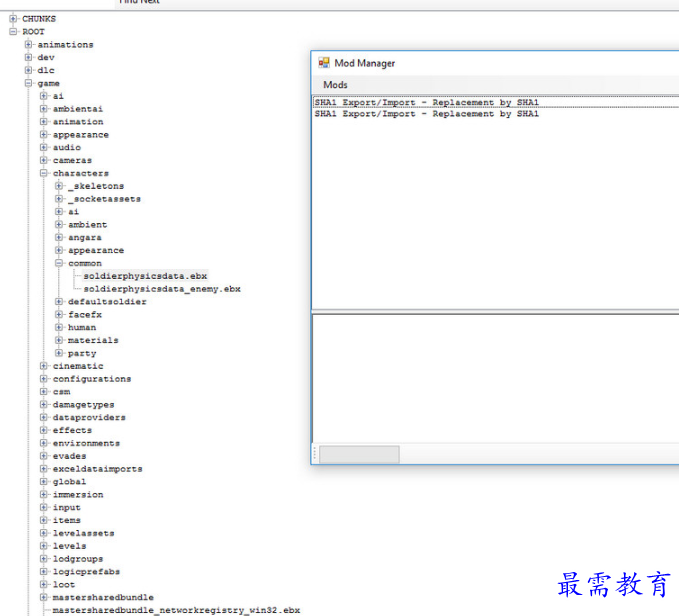Expand the facefx folder node
Image resolution: width=679 pixels, height=616 pixels.
pos(59,314)
